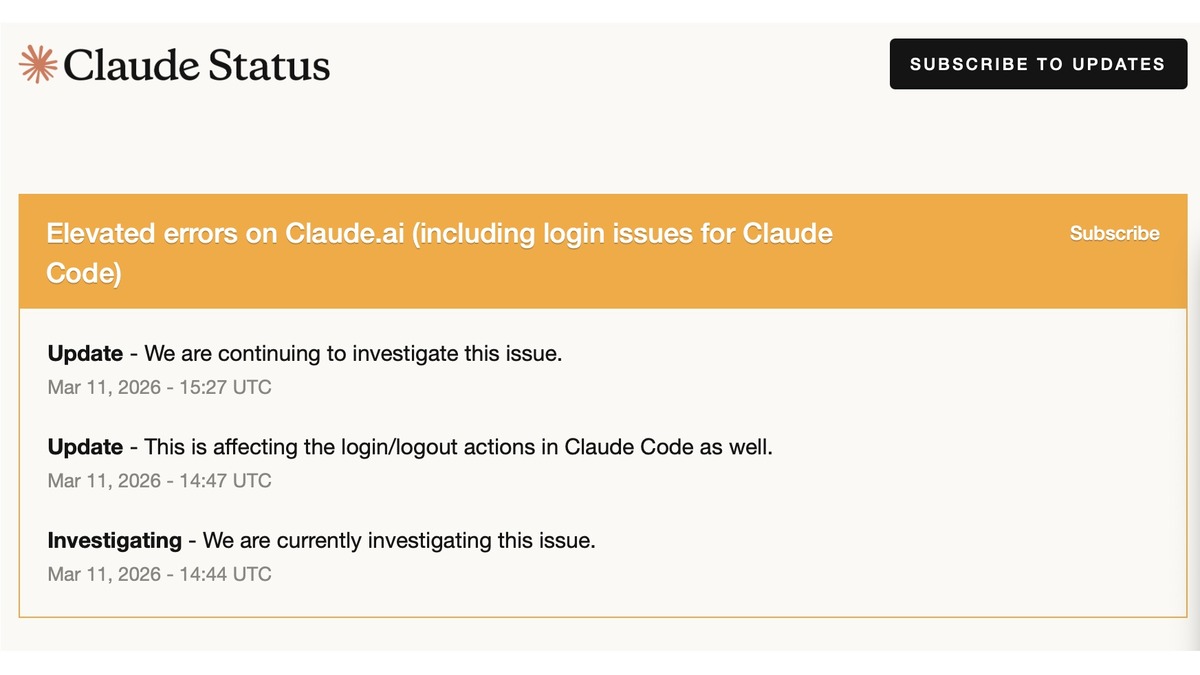The height and width of the screenshot is (675, 1200).
Task: Click the Update mentioning Claude Code login/logout actions
Action: [410, 447]
